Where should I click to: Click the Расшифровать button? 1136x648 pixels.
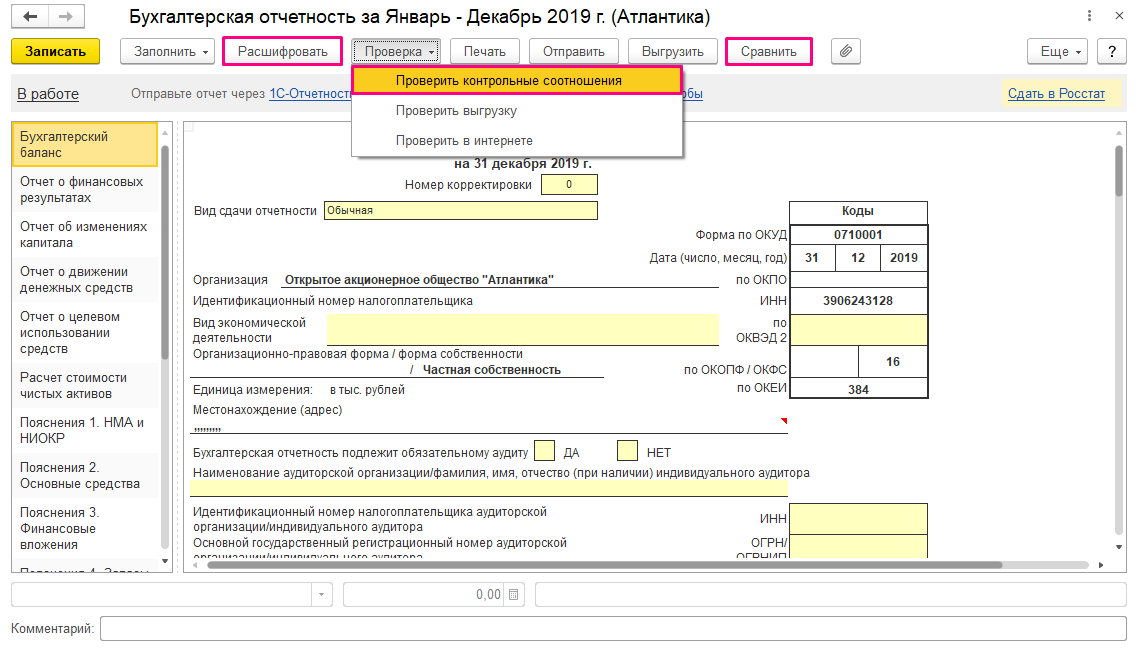pos(282,51)
